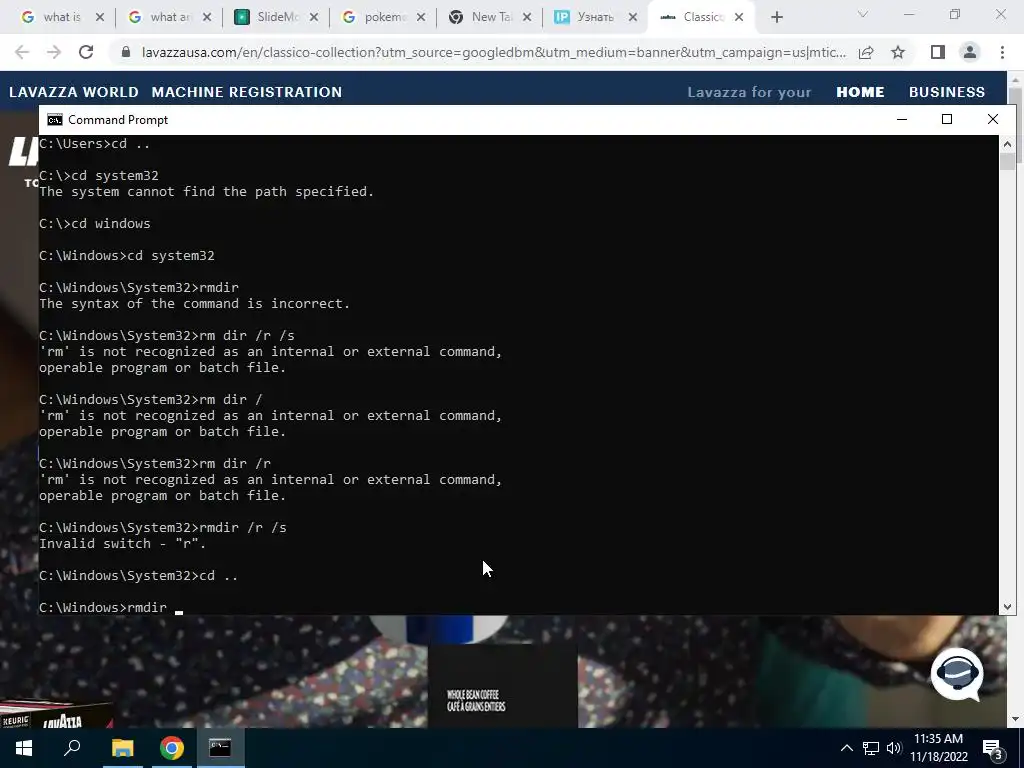This screenshot has height=768, width=1024.
Task: Click the 'Invalid switch - "r".' line
Action: (x=123, y=543)
